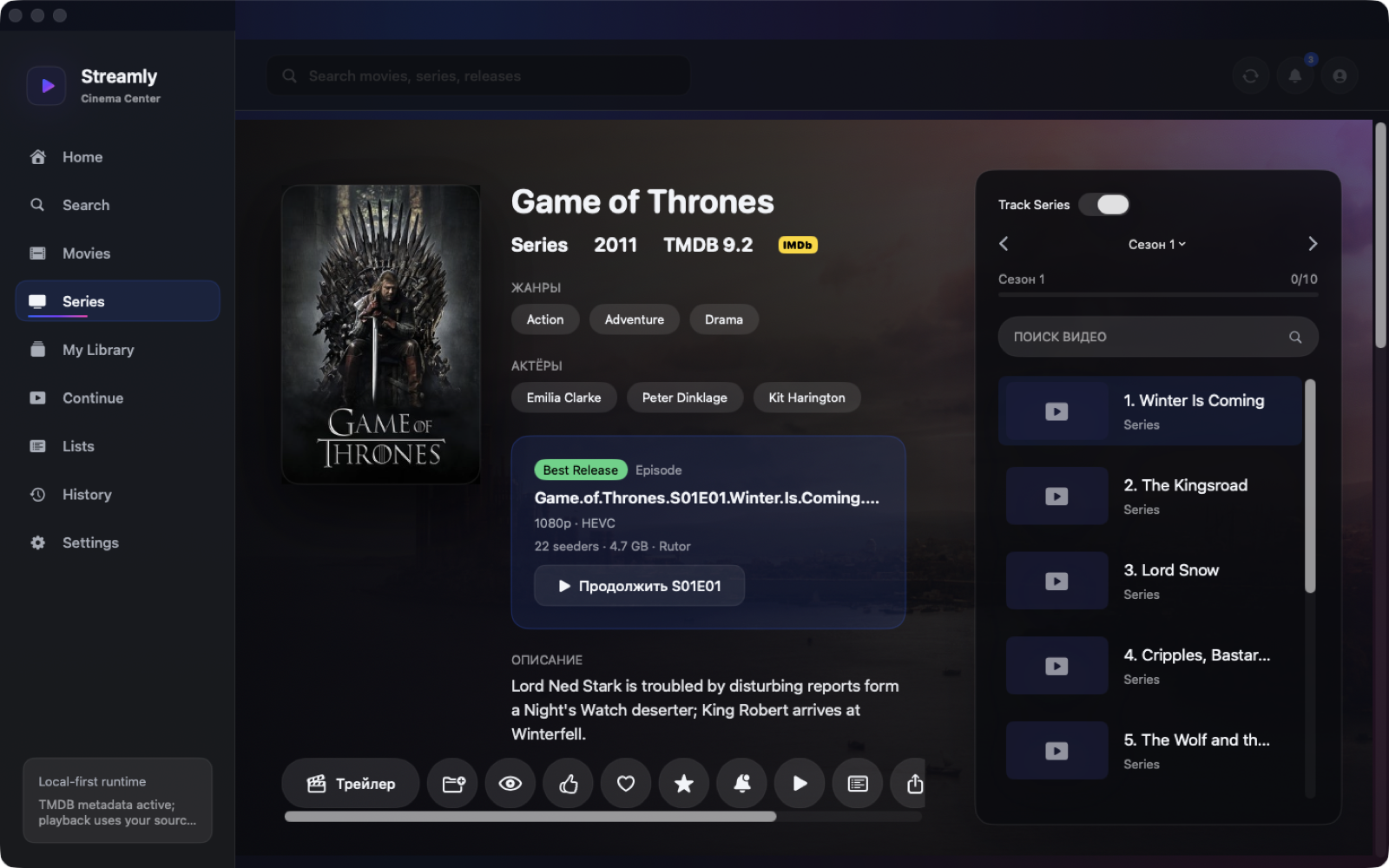The image size is (1389, 868).
Task: Open actor Emilia Clarke
Action: point(563,398)
